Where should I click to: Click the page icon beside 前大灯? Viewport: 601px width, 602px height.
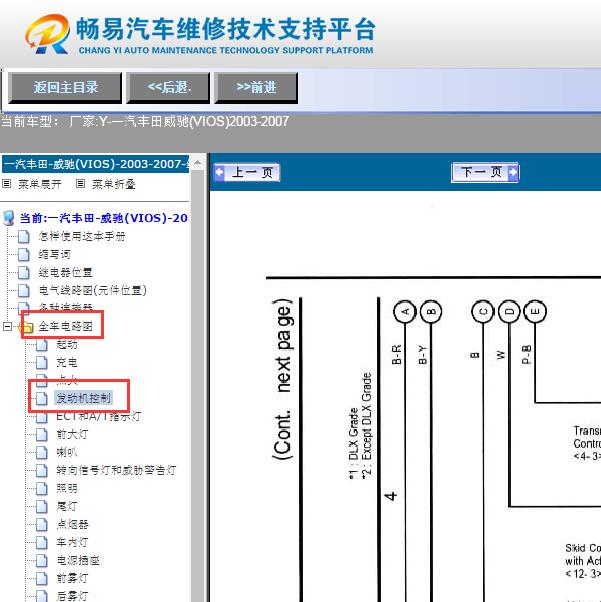pyautogui.click(x=42, y=435)
